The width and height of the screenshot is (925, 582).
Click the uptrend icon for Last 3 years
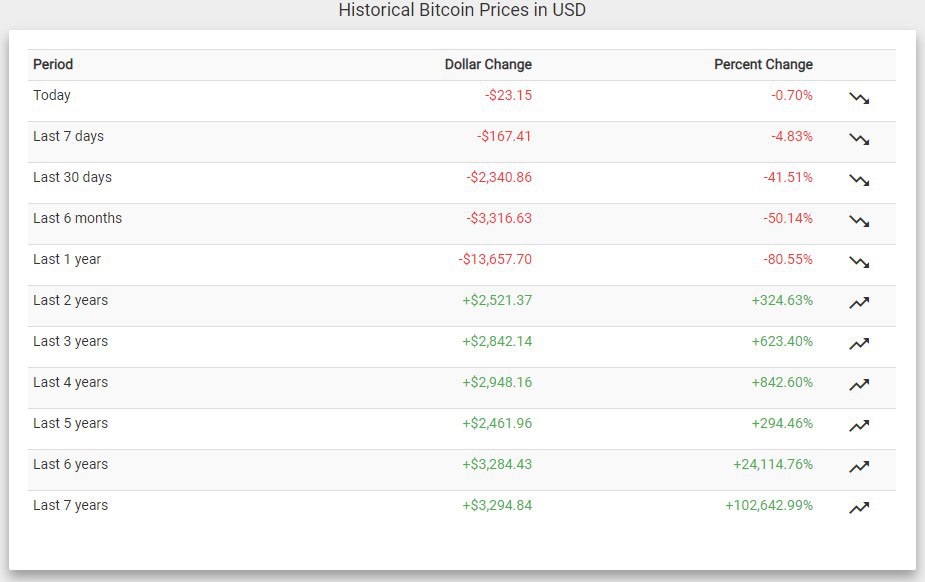(859, 343)
